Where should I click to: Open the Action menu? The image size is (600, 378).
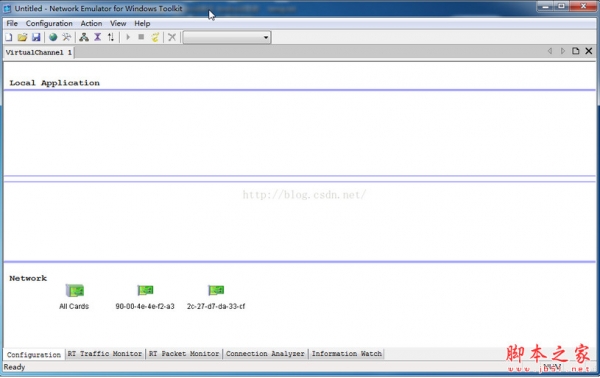tap(91, 23)
